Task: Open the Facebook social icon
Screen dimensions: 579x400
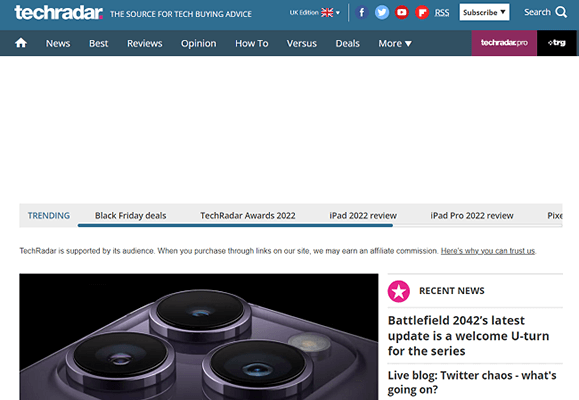Action: 362,13
